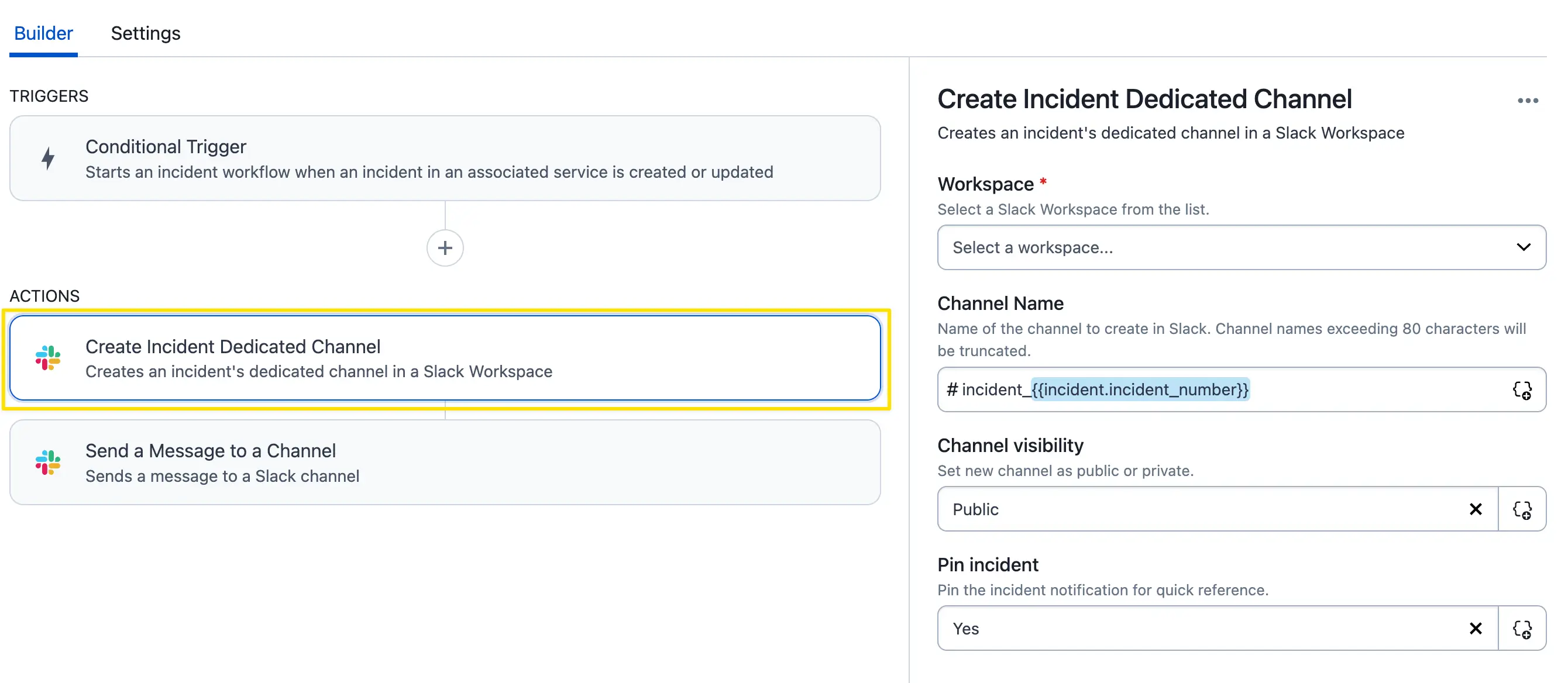Click the lightning bolt trigger icon

tap(48, 158)
